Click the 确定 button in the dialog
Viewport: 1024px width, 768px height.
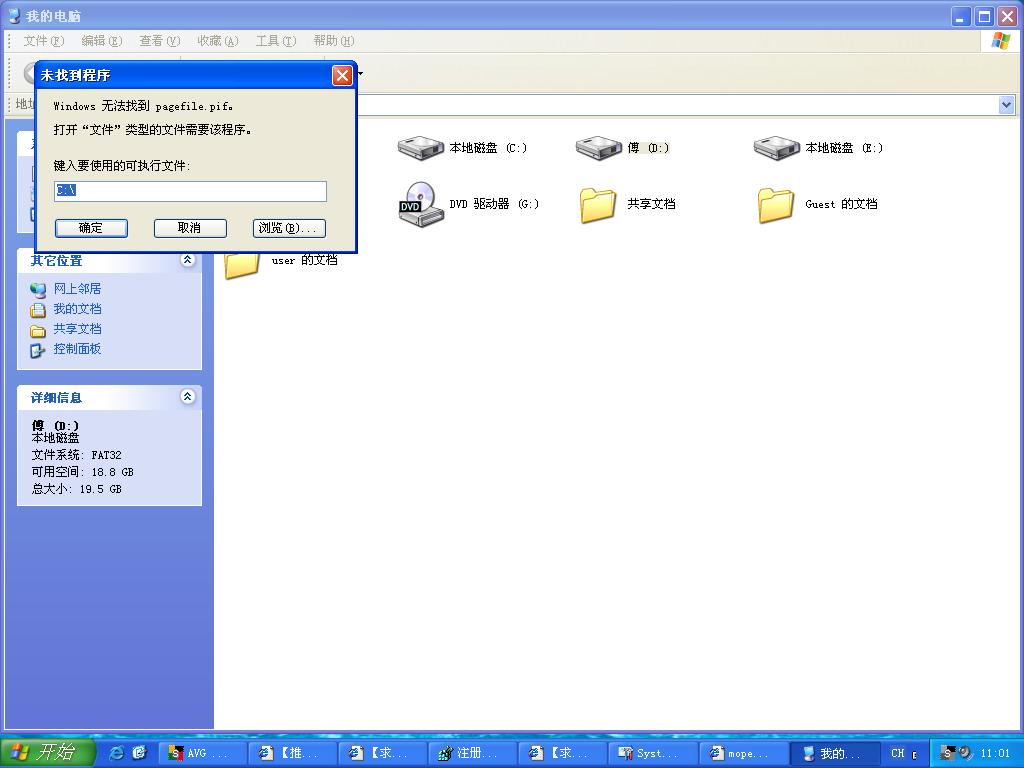tap(91, 228)
